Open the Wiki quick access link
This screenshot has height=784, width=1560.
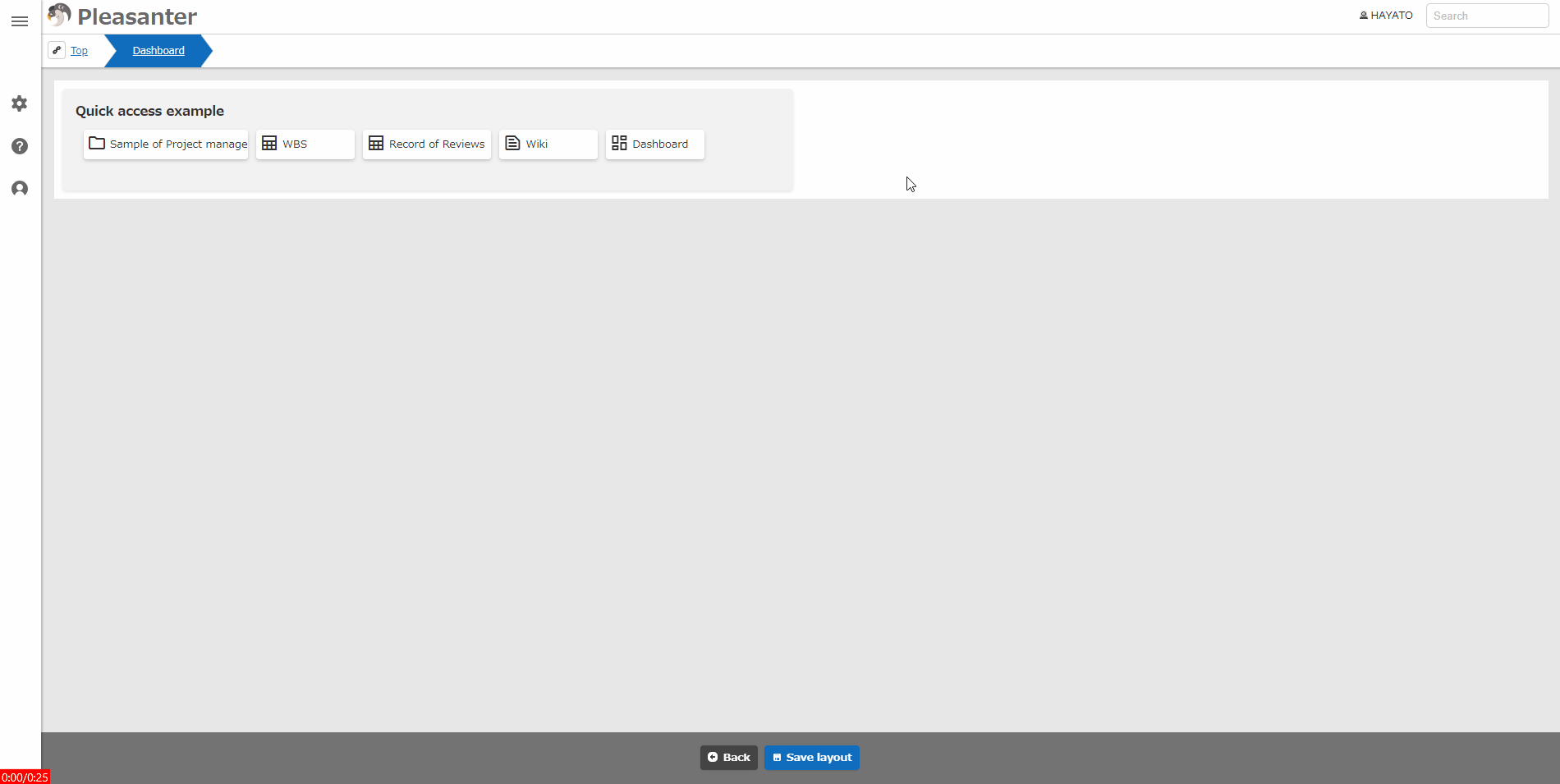548,144
